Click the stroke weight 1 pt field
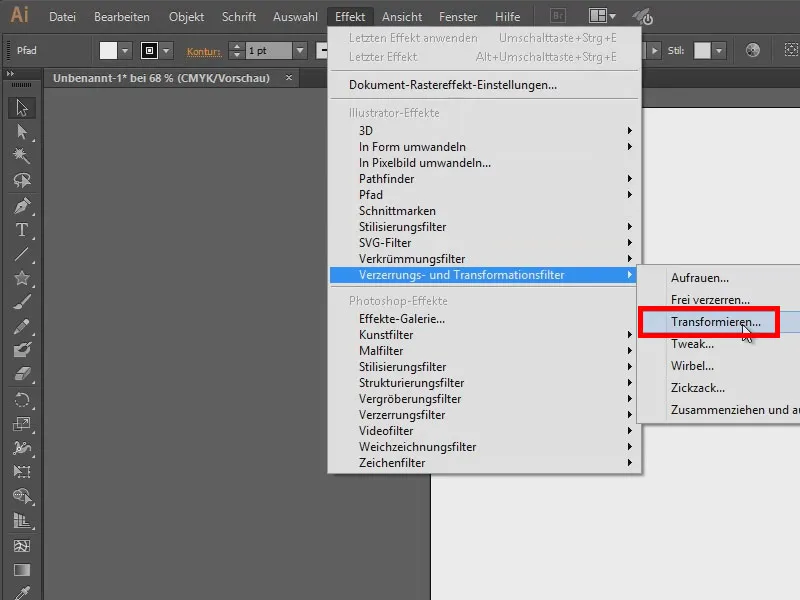The height and width of the screenshot is (600, 800). pyautogui.click(x=269, y=51)
